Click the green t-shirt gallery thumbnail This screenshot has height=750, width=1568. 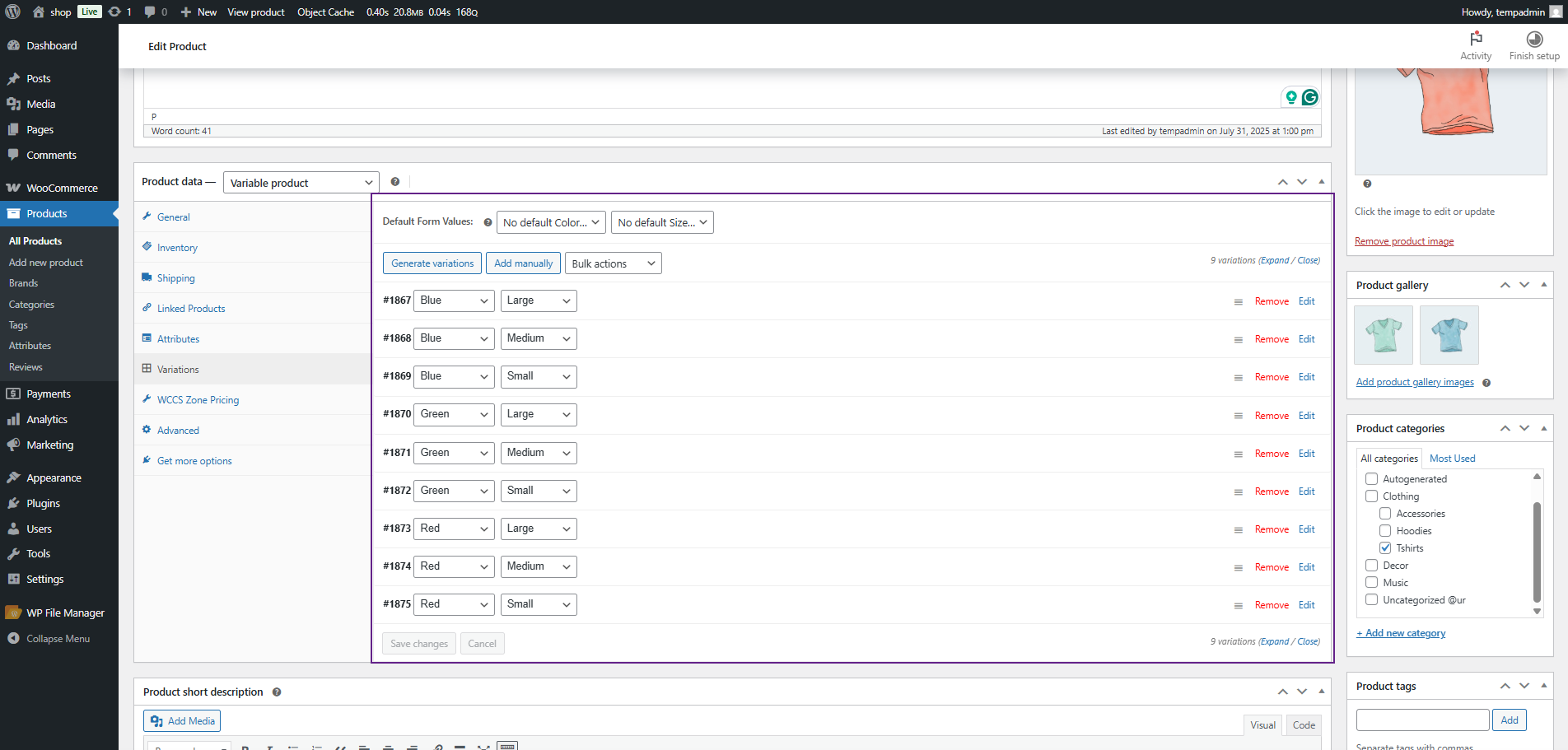click(x=1384, y=335)
